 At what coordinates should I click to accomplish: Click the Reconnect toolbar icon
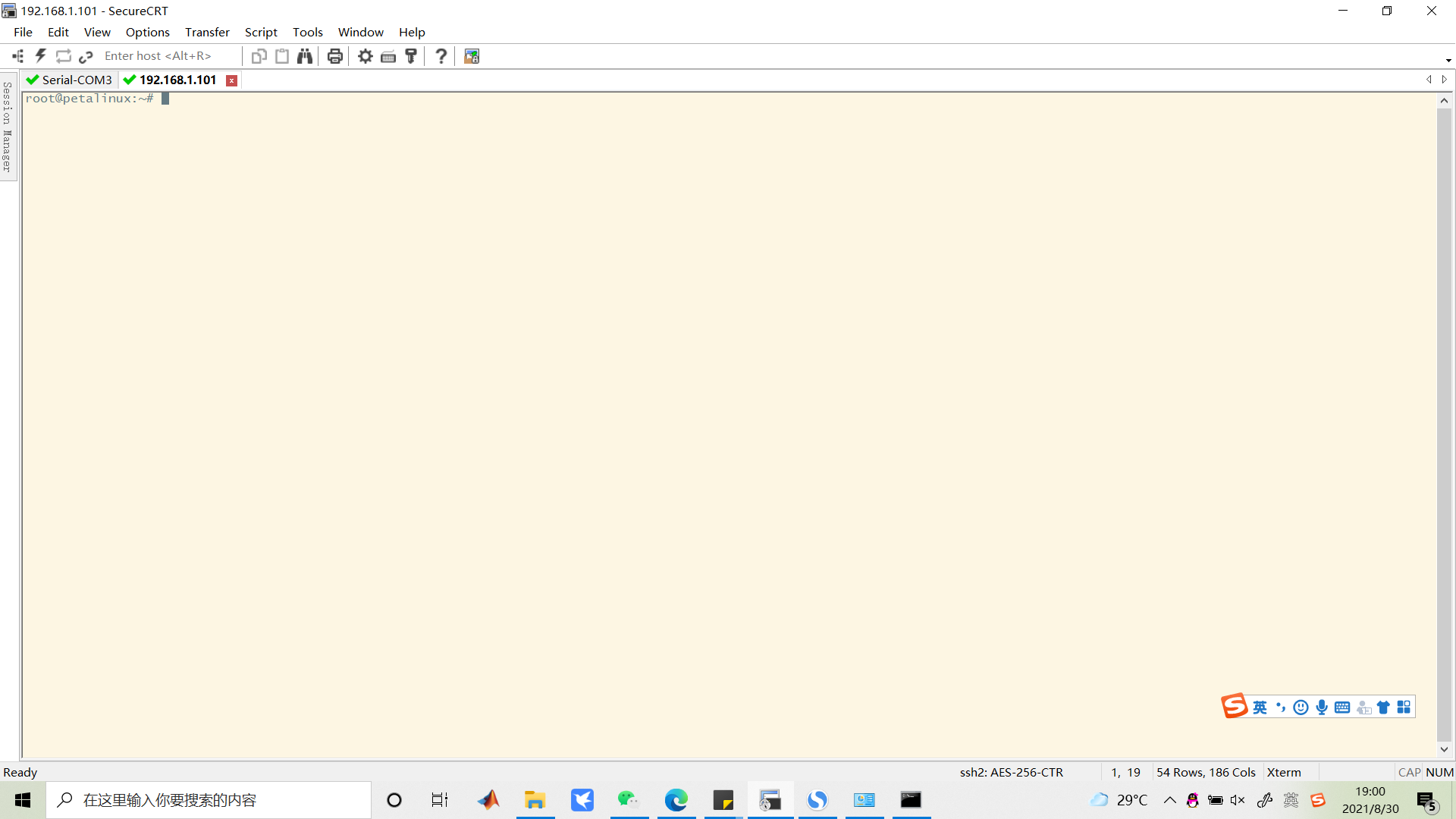click(64, 56)
